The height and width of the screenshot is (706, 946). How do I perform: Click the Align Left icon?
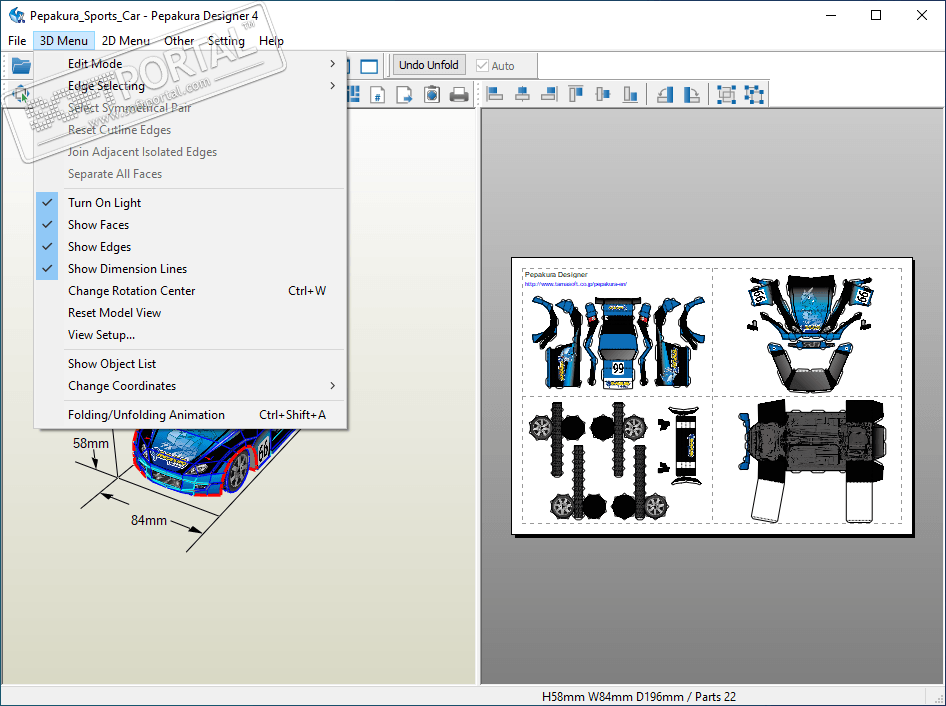click(x=495, y=94)
